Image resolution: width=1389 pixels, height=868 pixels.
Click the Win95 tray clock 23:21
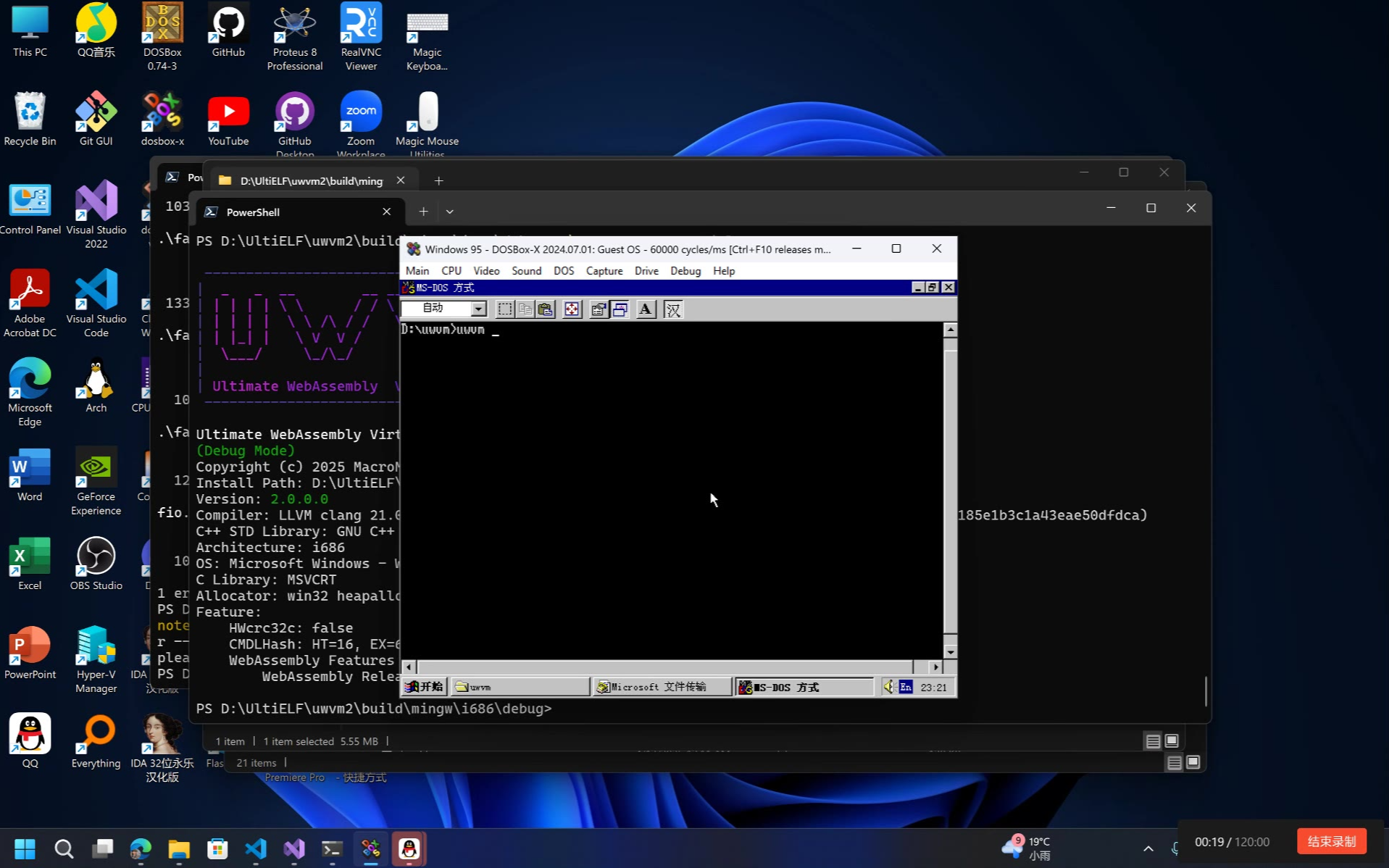pyautogui.click(x=933, y=688)
